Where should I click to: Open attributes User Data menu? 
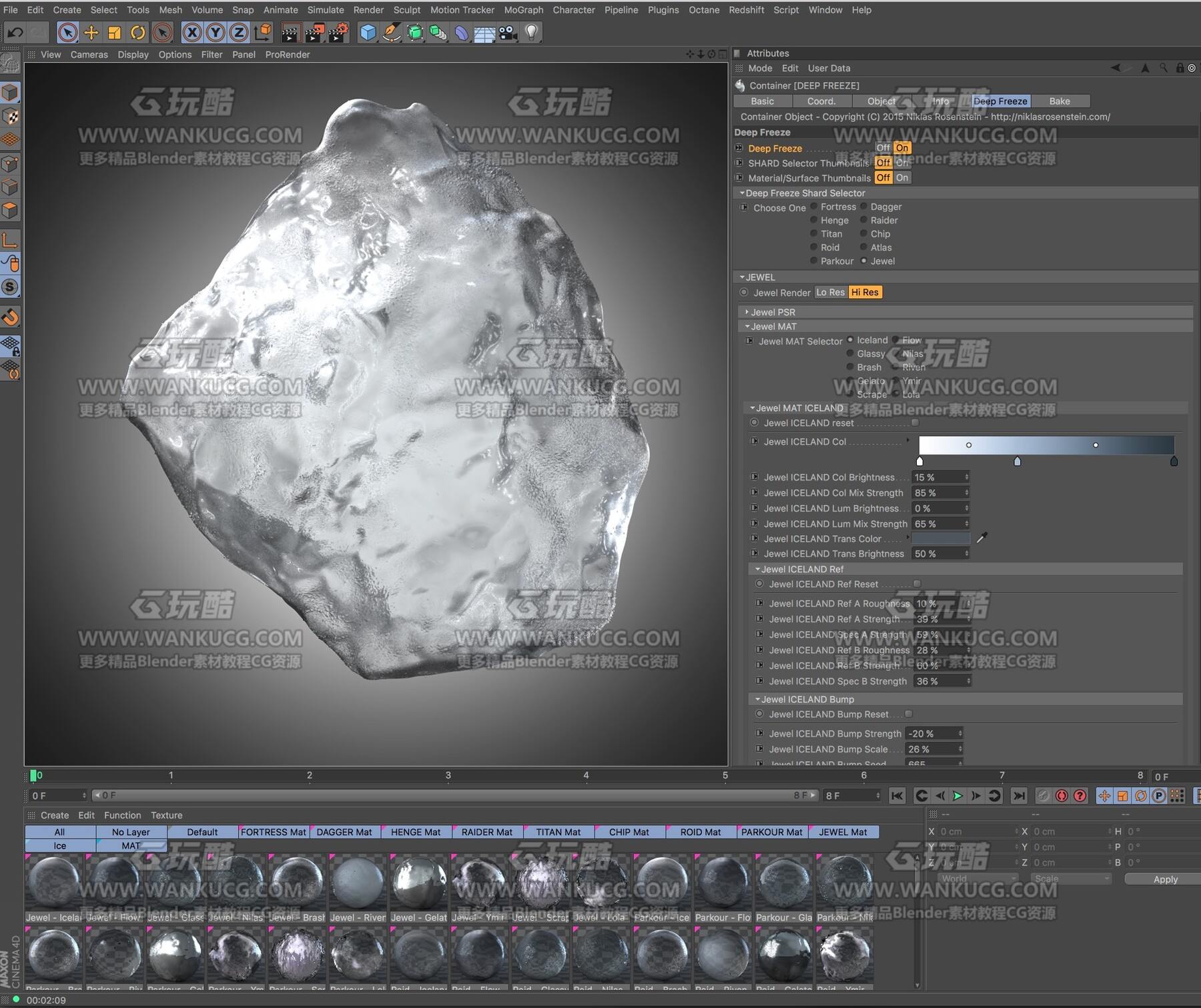829,68
